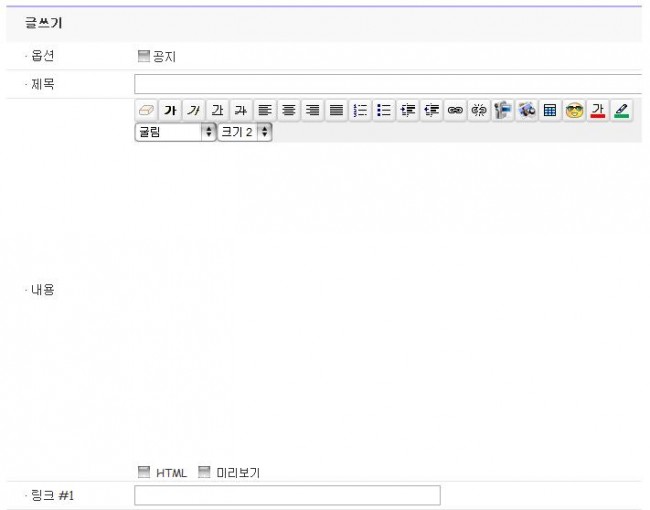650x510 pixels.
Task: Click the 링크 #1 input field
Action: (x=287, y=495)
